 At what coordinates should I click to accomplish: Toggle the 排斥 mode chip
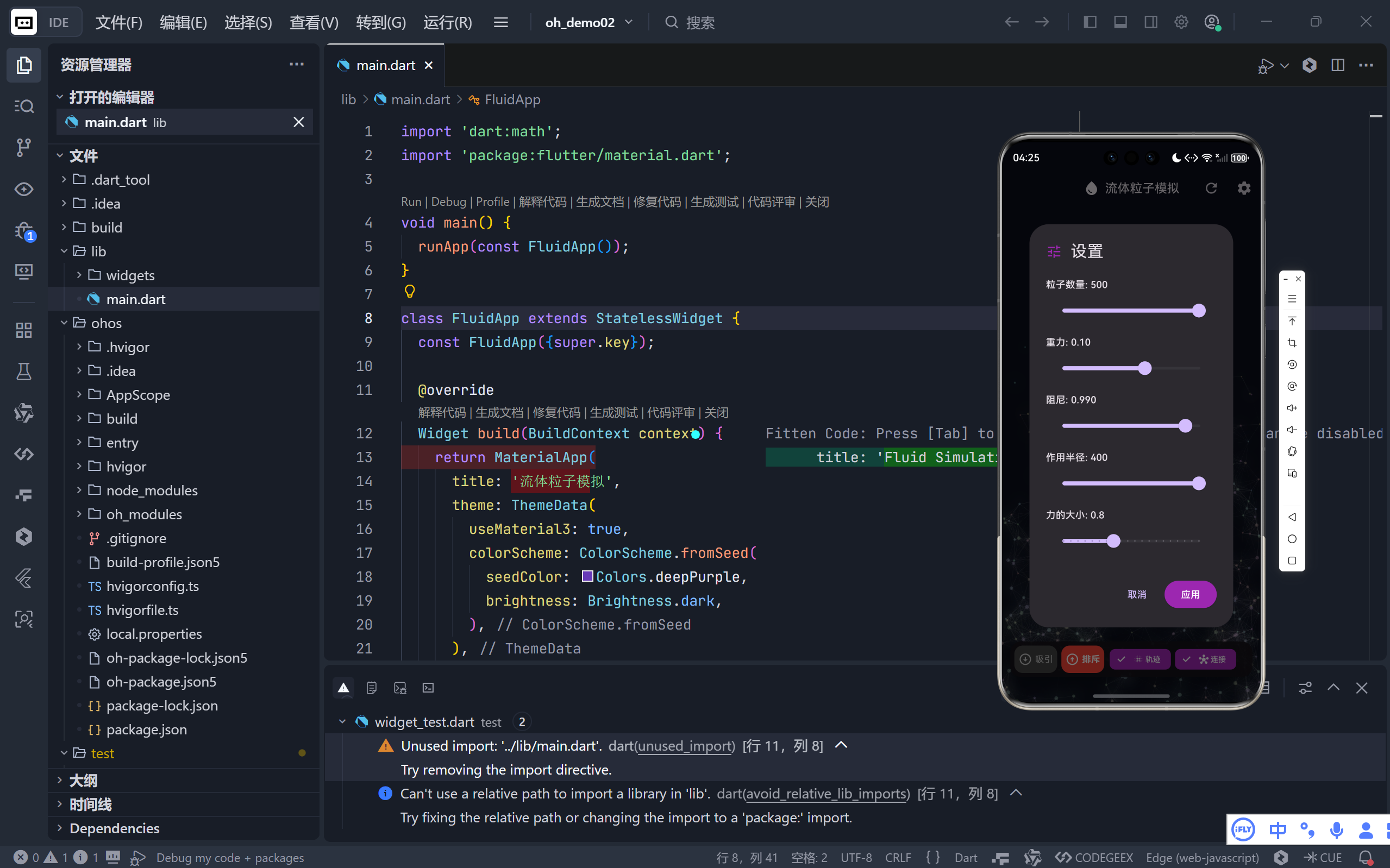point(1083,659)
